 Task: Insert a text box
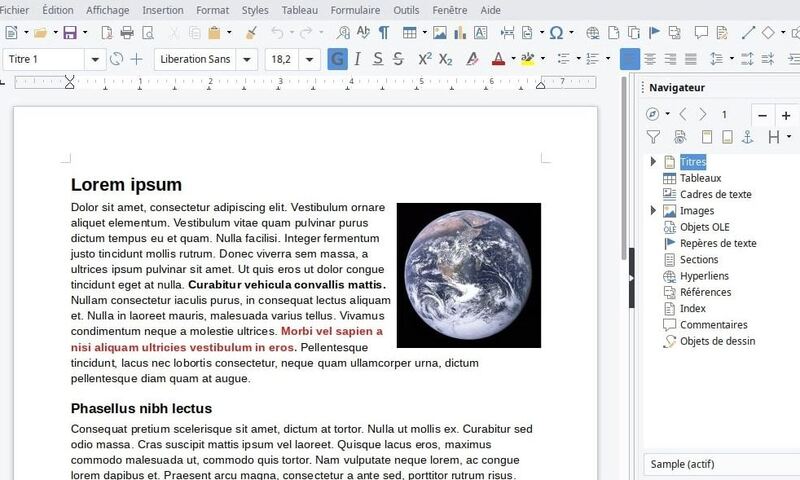point(480,33)
